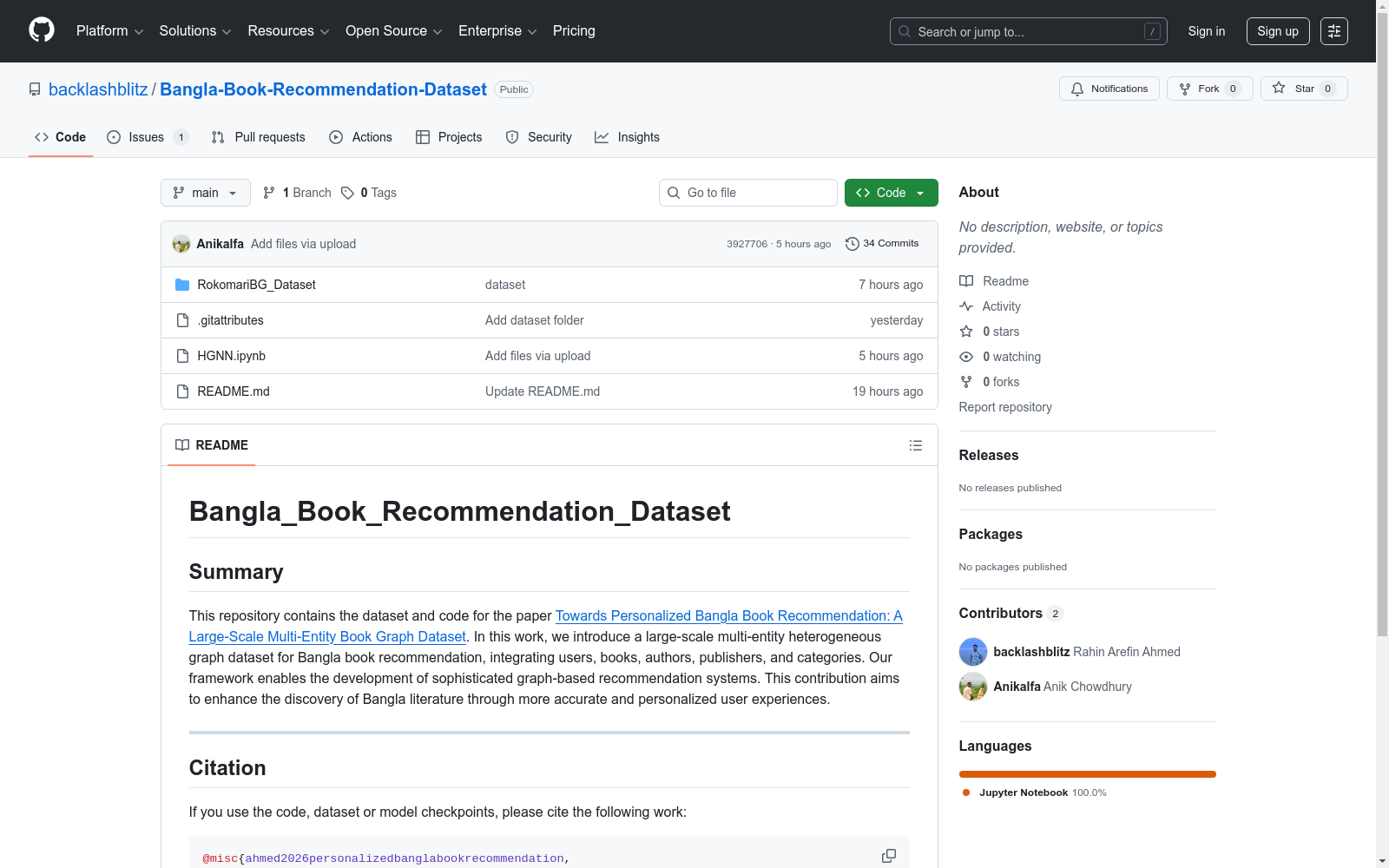Click the Search or jump to field
Image resolution: width=1389 pixels, height=868 pixels.
click(x=1029, y=31)
